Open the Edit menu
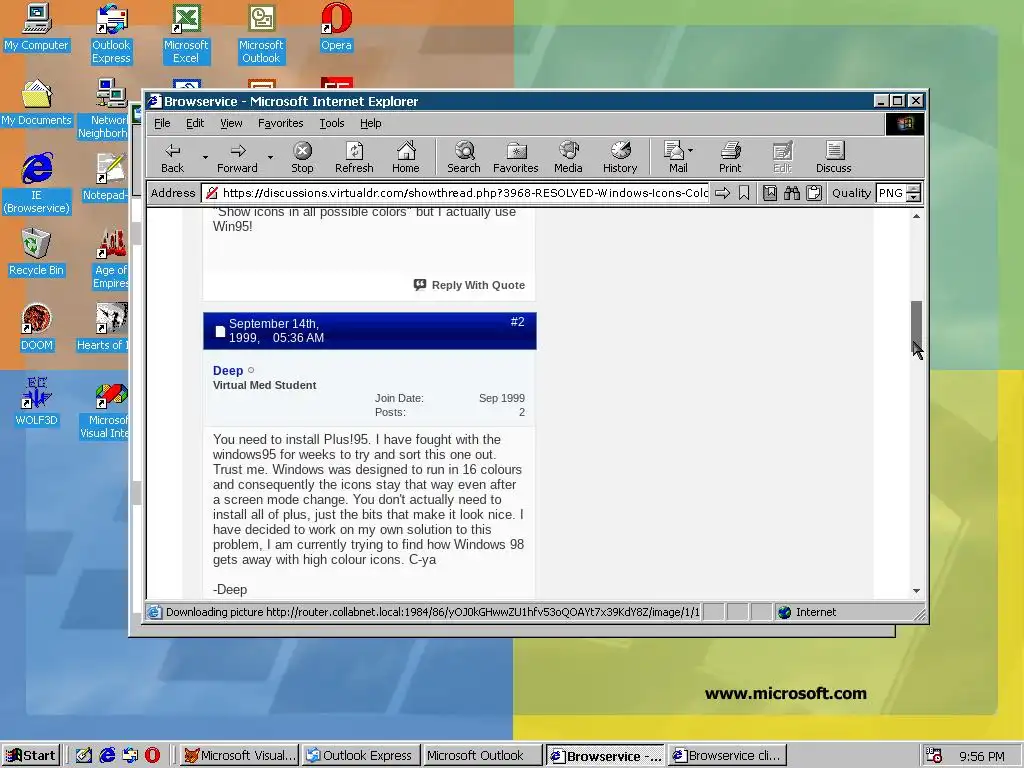Image resolution: width=1024 pixels, height=768 pixels. click(195, 123)
